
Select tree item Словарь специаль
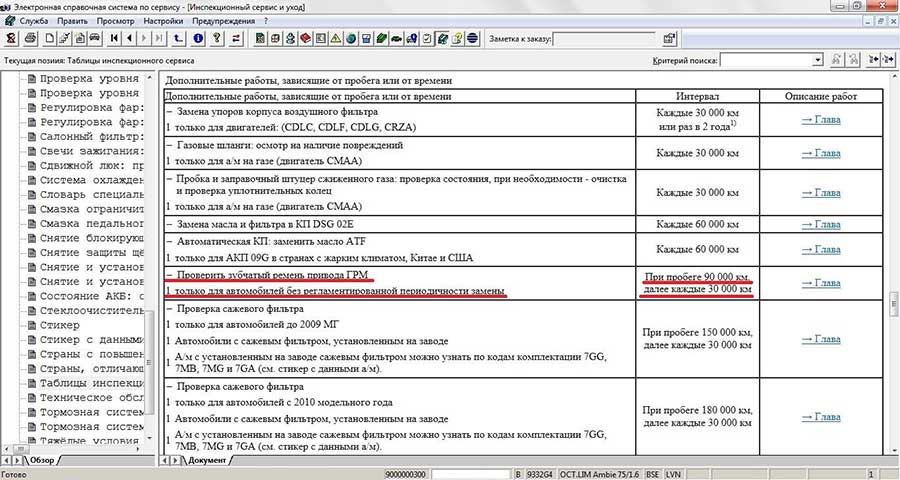pos(92,195)
